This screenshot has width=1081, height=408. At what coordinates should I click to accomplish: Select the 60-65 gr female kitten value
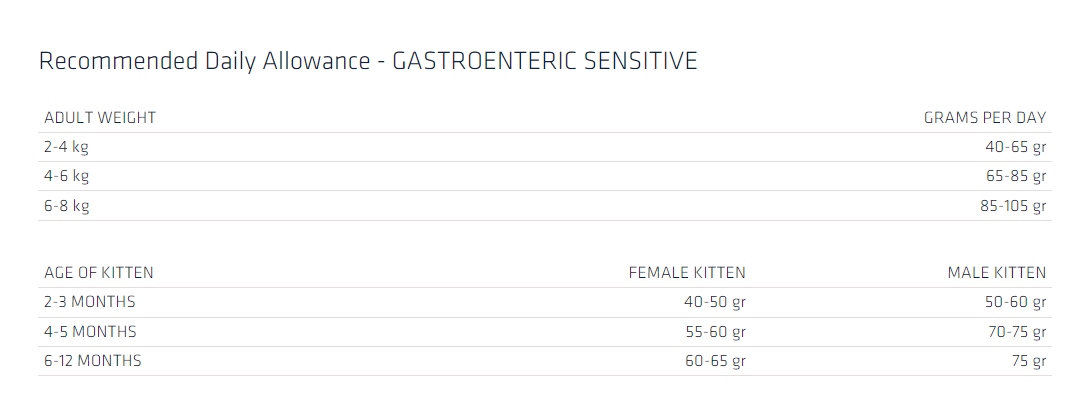click(715, 361)
